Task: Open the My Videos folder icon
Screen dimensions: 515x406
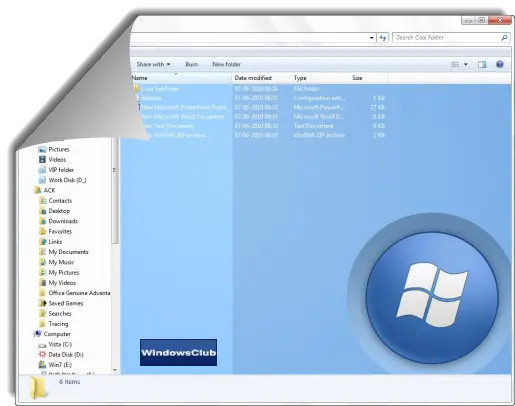Action: tap(43, 283)
